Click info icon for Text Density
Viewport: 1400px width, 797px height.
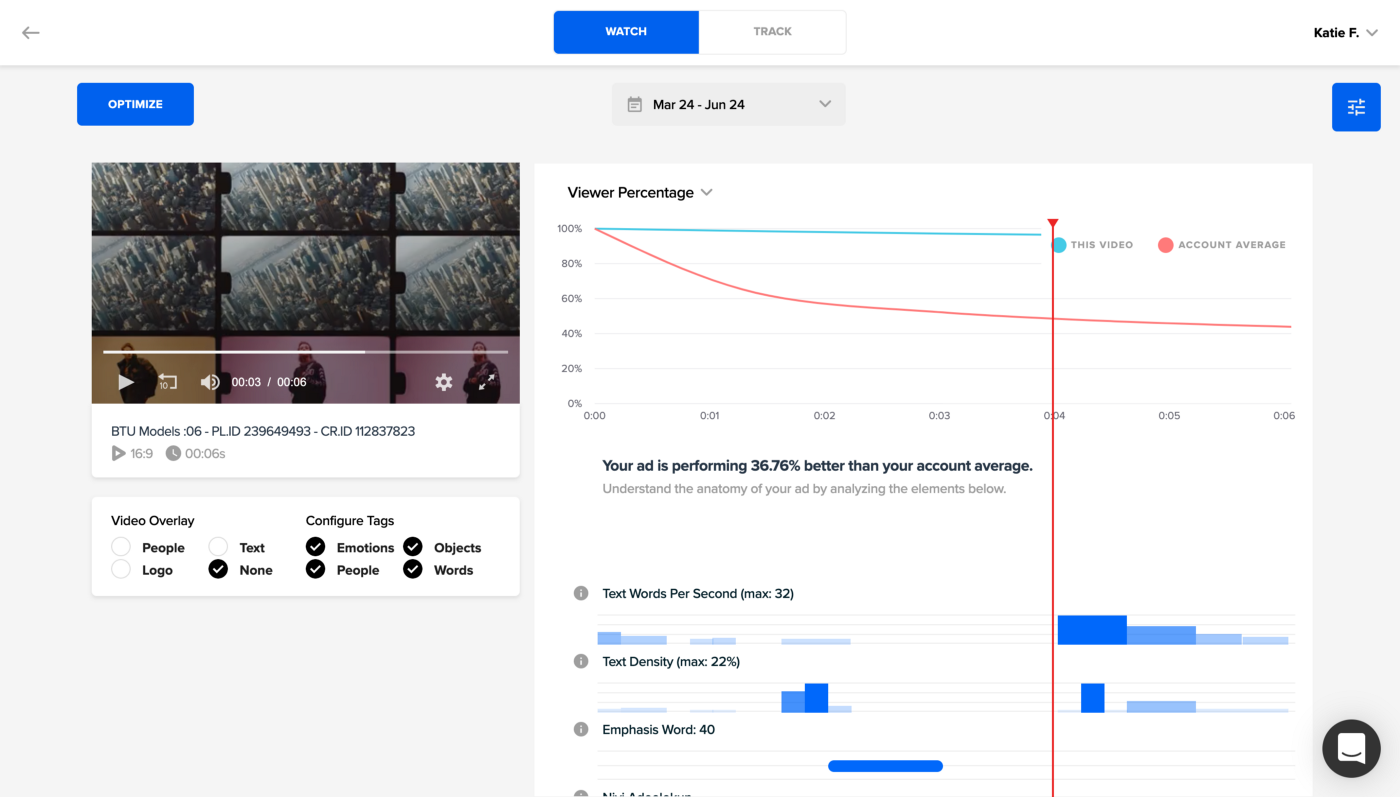(580, 661)
